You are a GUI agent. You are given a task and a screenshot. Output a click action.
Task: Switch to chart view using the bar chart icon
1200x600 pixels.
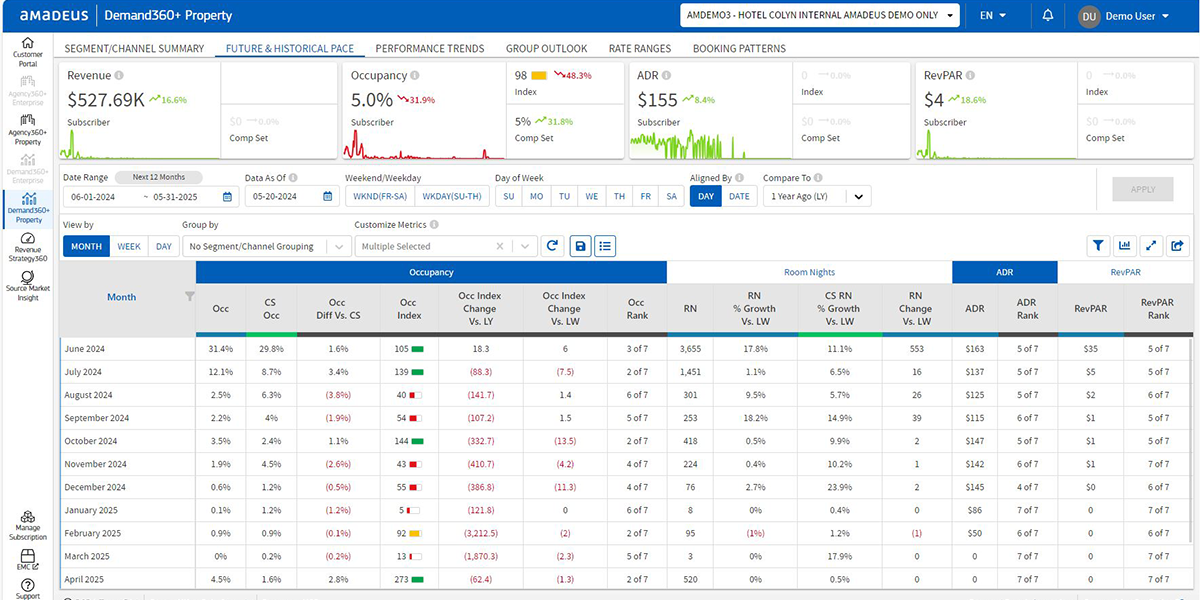[x=1125, y=245]
